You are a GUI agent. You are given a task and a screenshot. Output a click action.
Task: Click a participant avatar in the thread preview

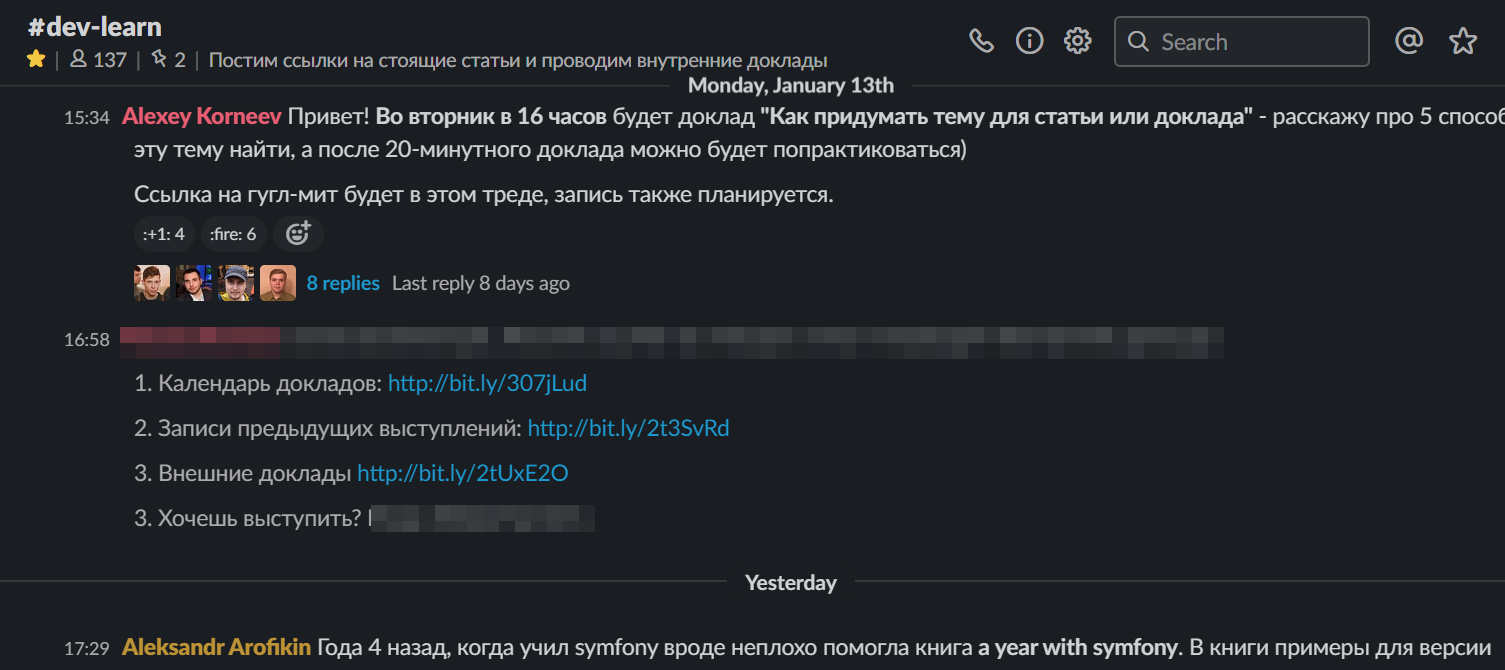[x=152, y=283]
